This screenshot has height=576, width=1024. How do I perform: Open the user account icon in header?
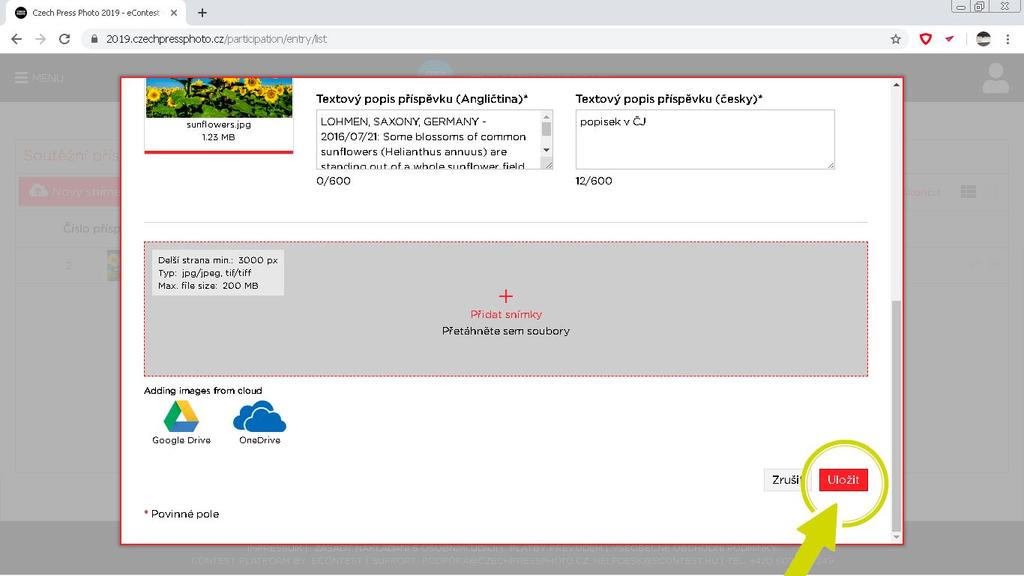pos(995,78)
